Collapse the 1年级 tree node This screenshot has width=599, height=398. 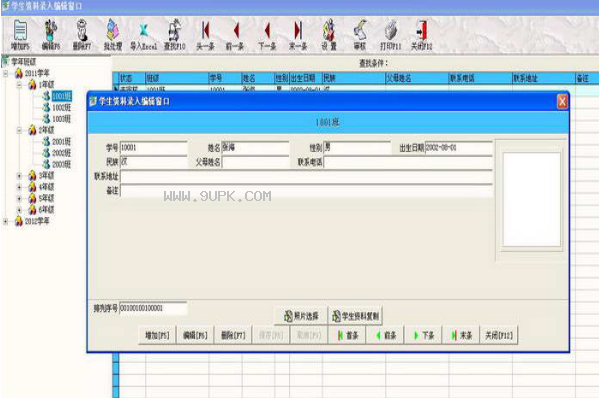click(19, 84)
